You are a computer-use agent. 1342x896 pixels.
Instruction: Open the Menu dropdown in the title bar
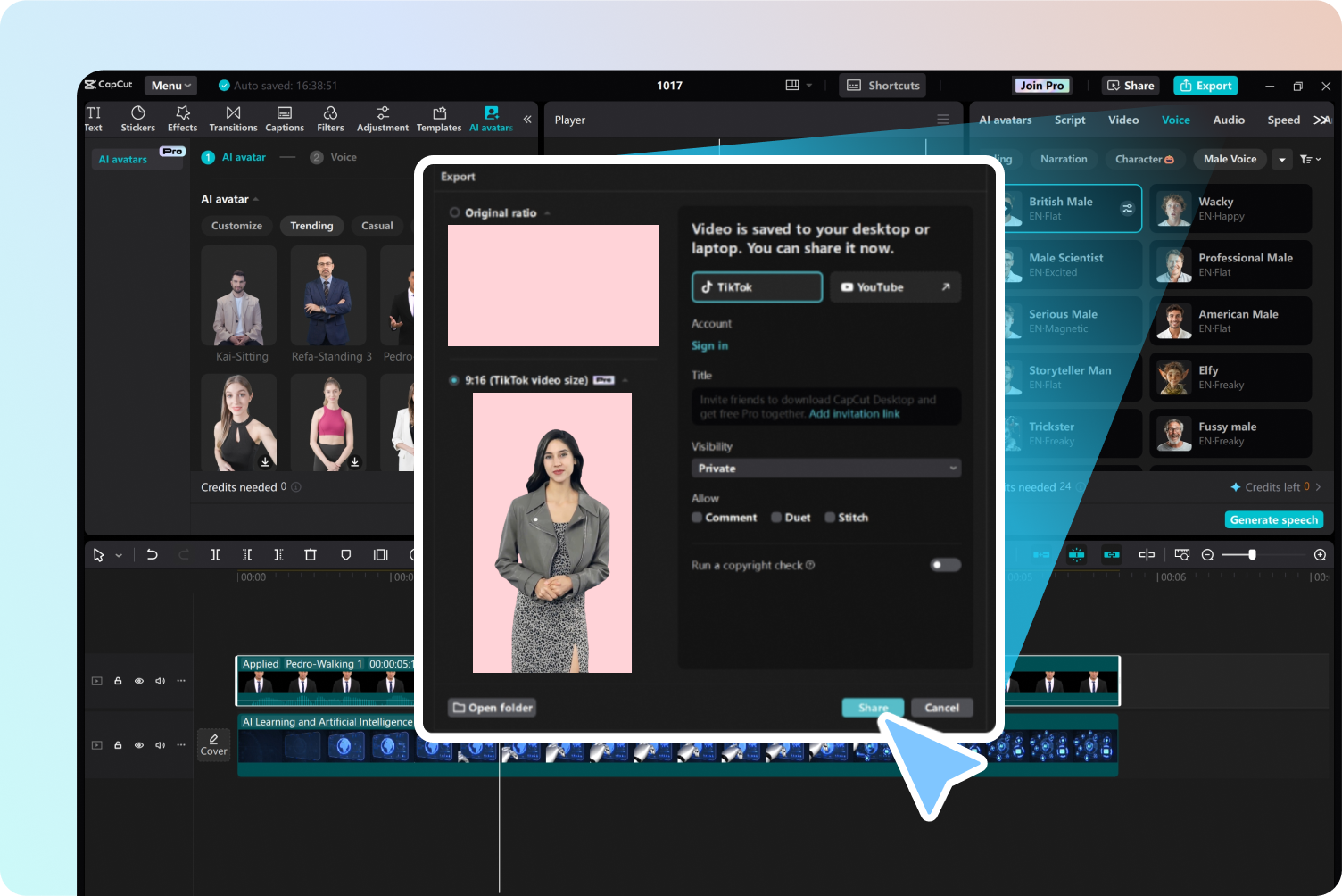pos(170,85)
